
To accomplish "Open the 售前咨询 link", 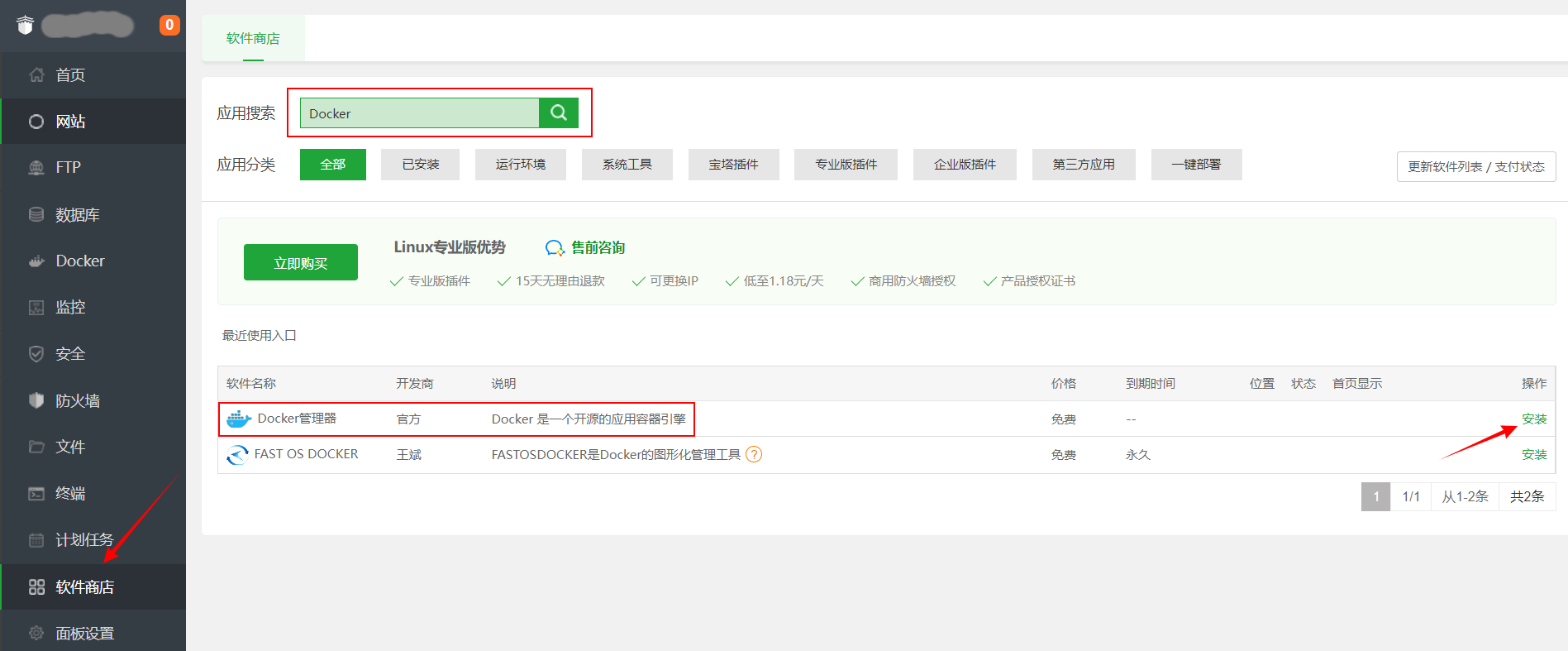I will tap(598, 247).
